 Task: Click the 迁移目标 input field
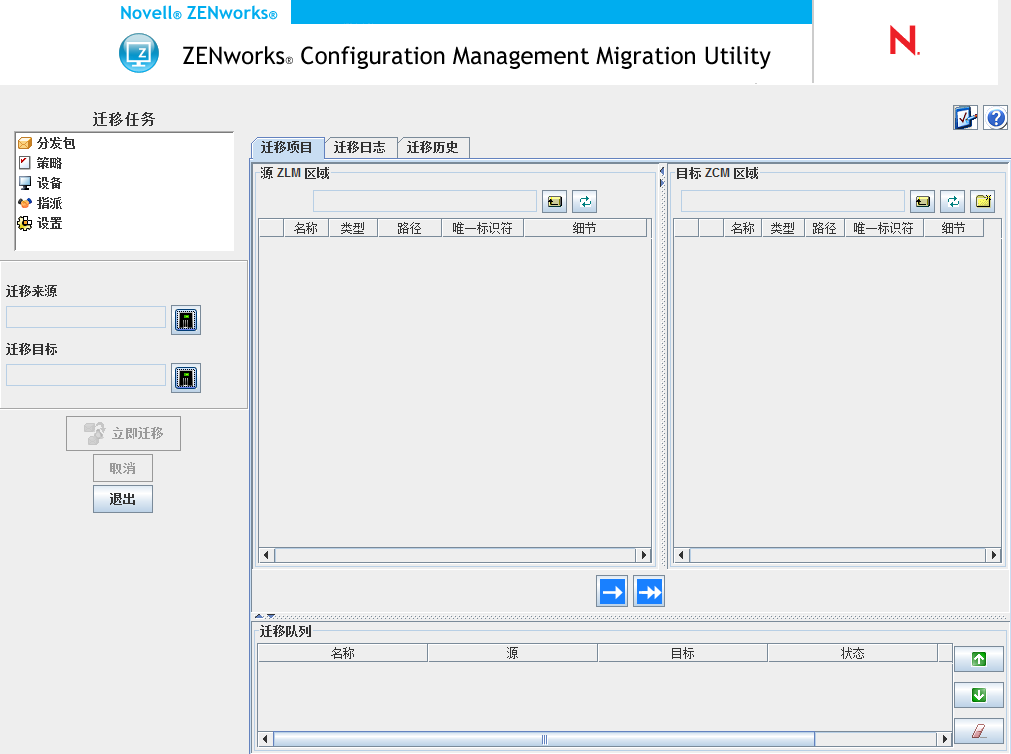pyautogui.click(x=86, y=375)
